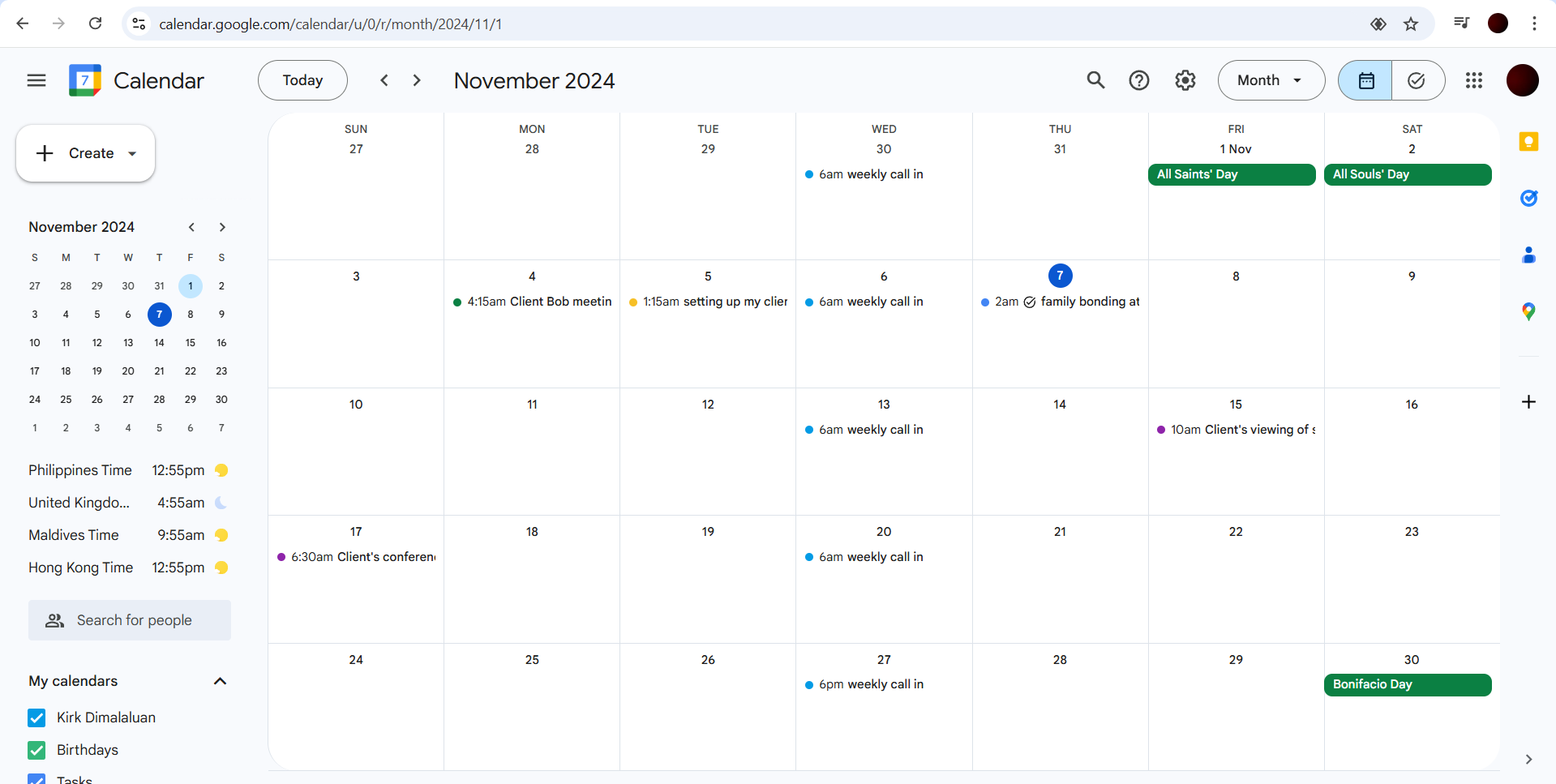1556x784 pixels.
Task: Open Google Maps side panel
Action: 1528,312
